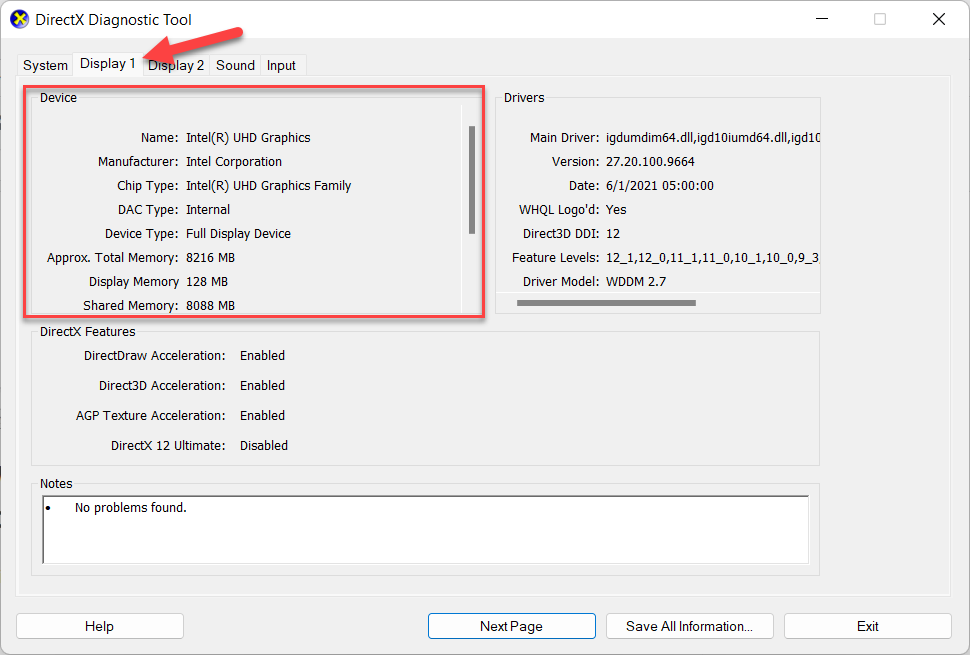
Task: Click the DirectX 12 Ultimate Disabled entry
Action: pyautogui.click(x=263, y=445)
